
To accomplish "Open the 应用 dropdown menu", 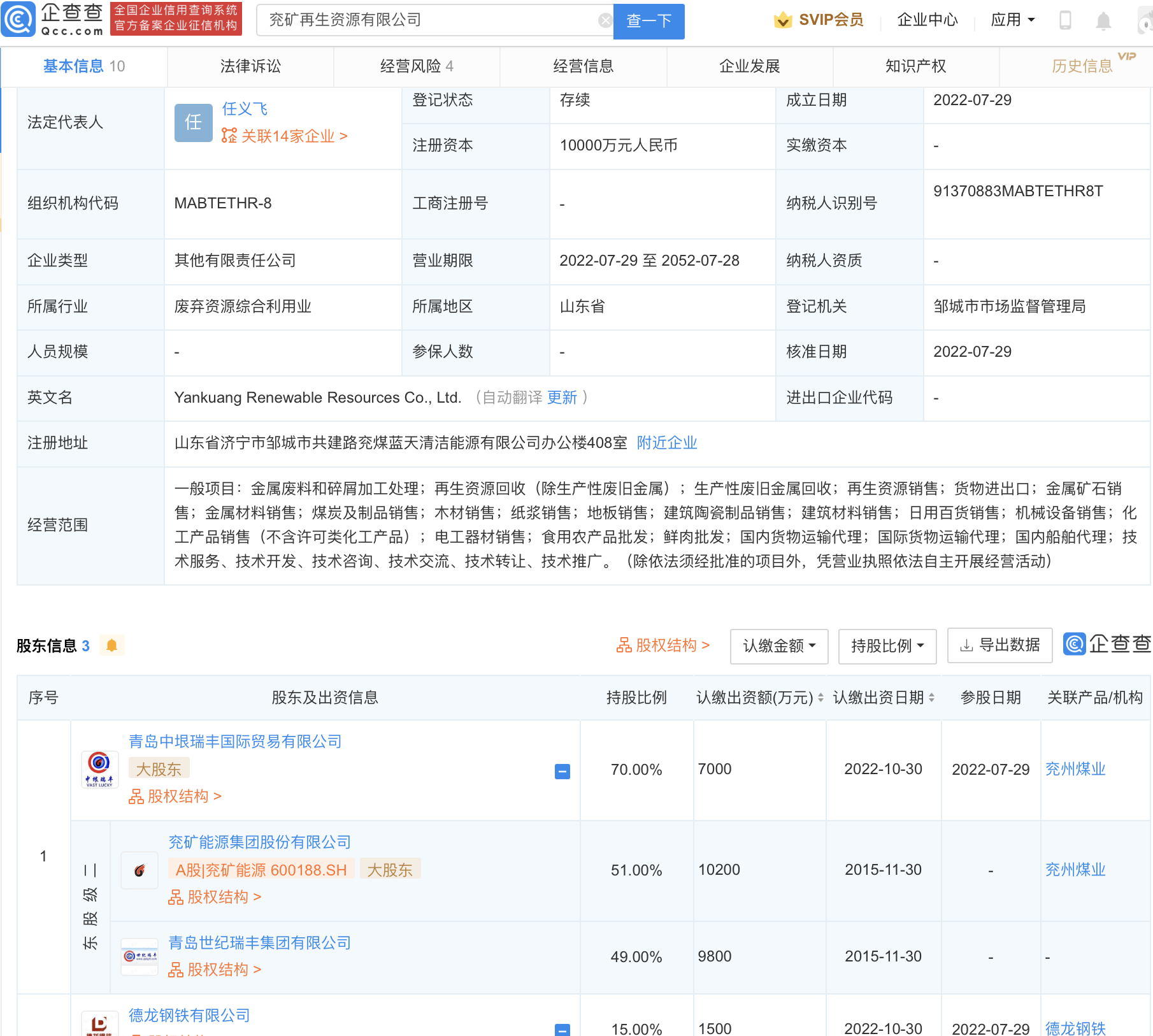I will click(x=1013, y=20).
